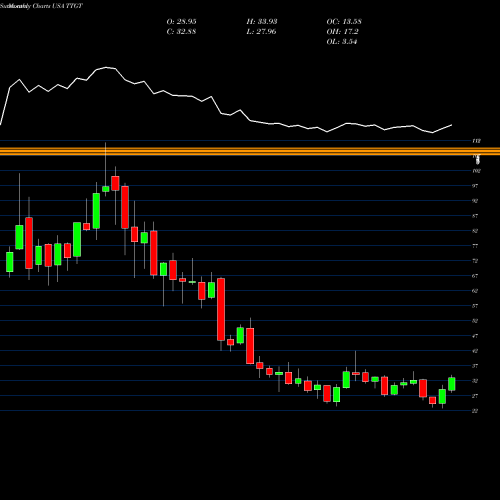Click the 67 price axis label
The image size is (500, 500).
tap(475, 276)
